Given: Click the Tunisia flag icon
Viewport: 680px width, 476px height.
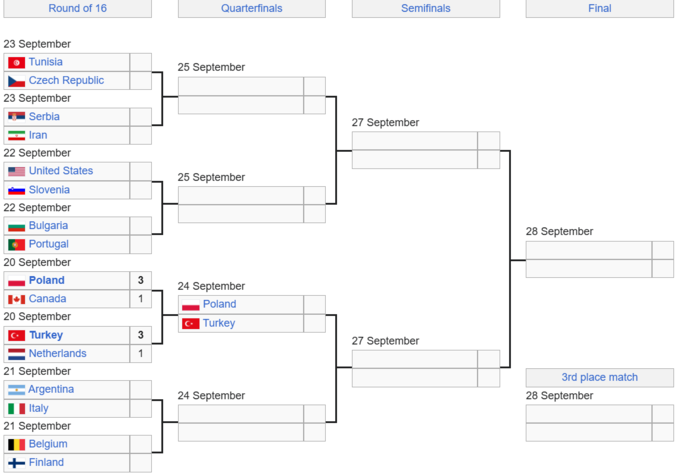Looking at the screenshot, I should click(16, 62).
